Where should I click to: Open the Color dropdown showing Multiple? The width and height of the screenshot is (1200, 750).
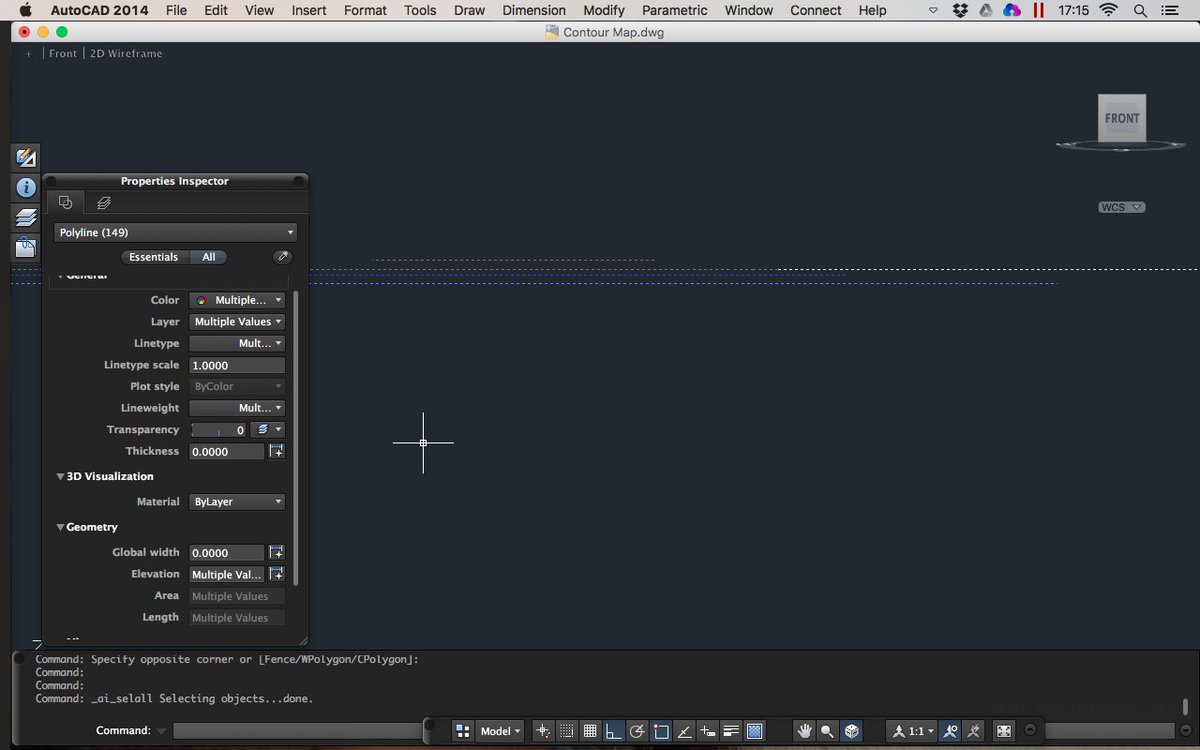click(237, 299)
